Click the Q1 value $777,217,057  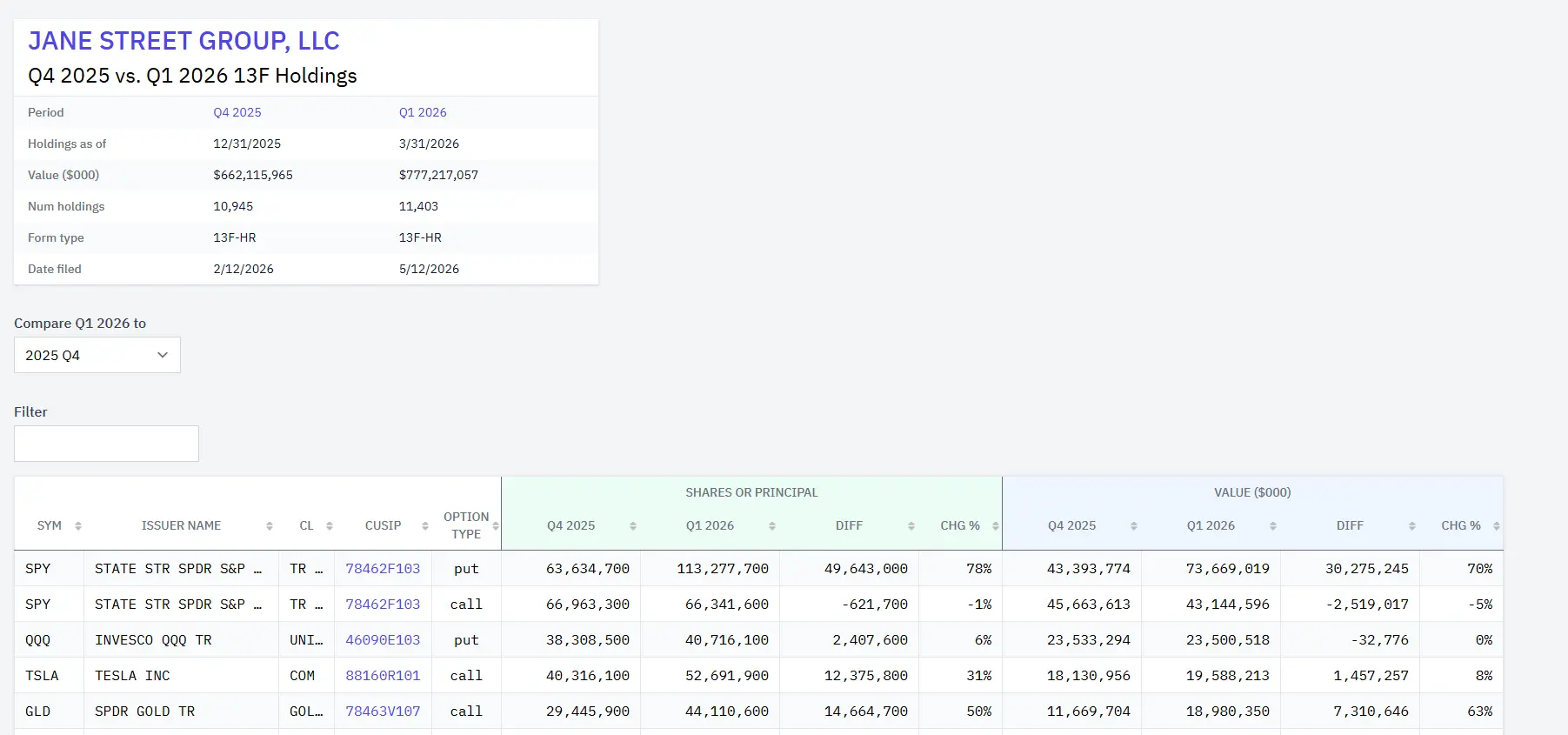(x=438, y=175)
